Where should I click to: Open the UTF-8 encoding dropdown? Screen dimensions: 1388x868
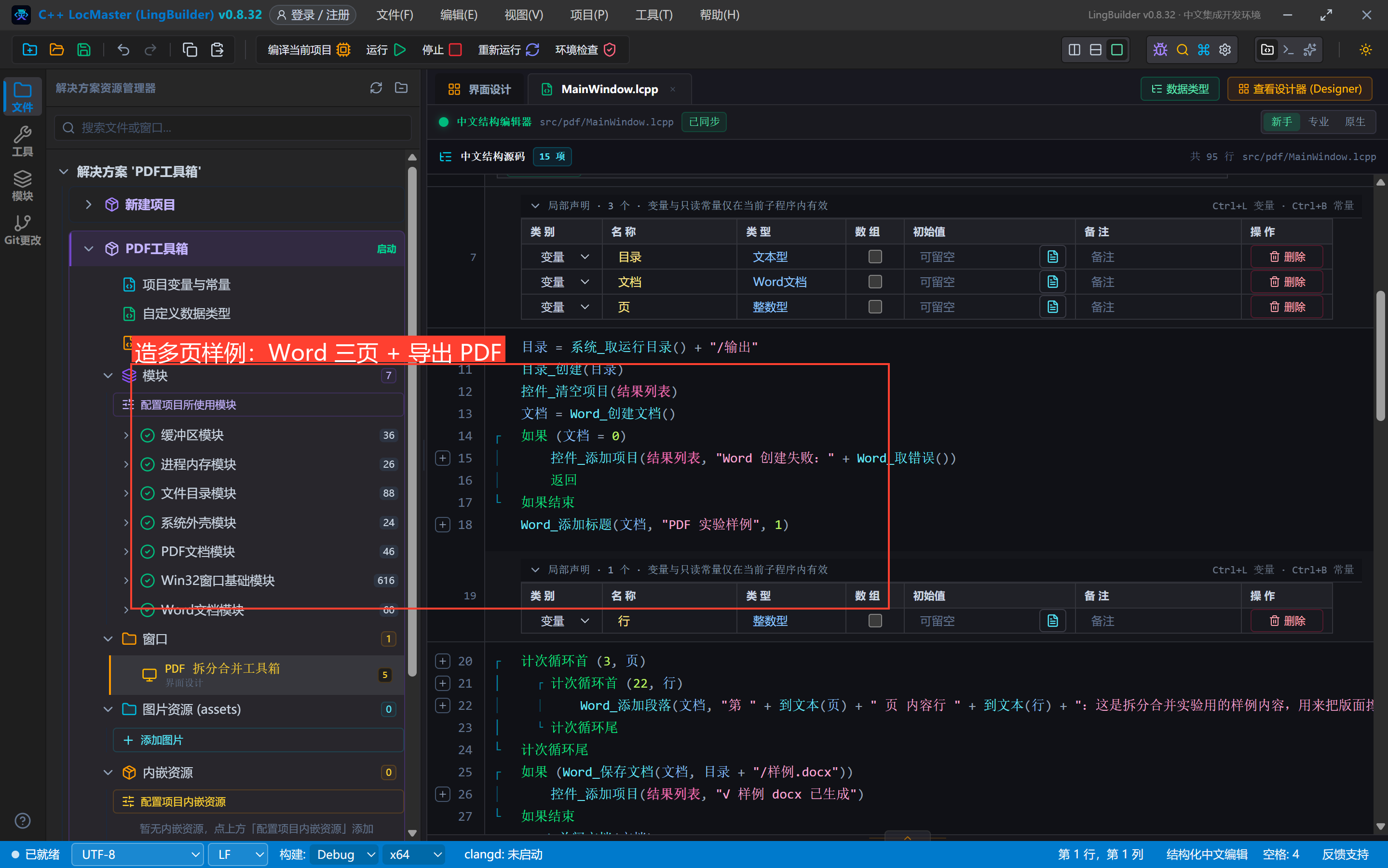[x=138, y=854]
